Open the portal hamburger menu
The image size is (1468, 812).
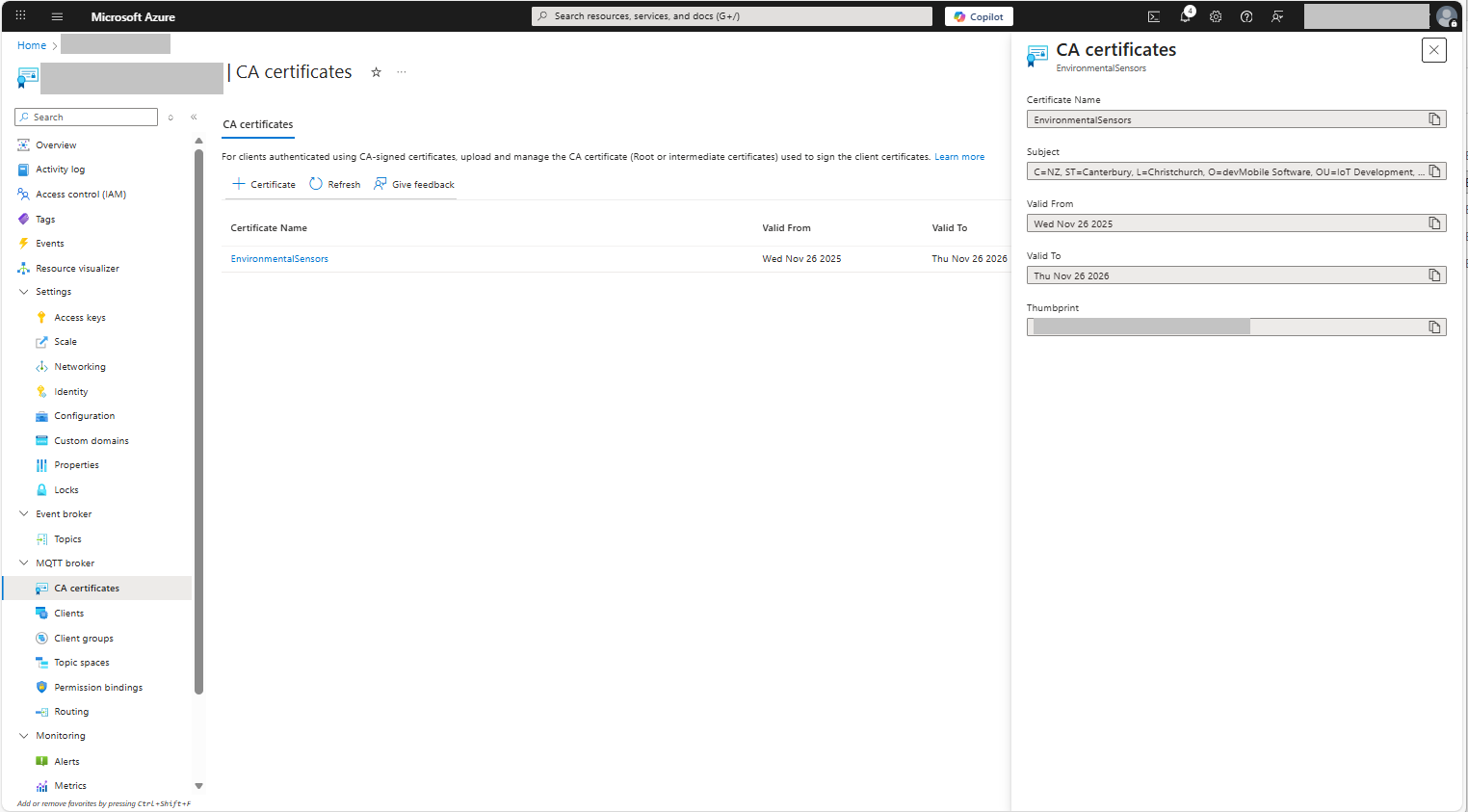pos(57,16)
